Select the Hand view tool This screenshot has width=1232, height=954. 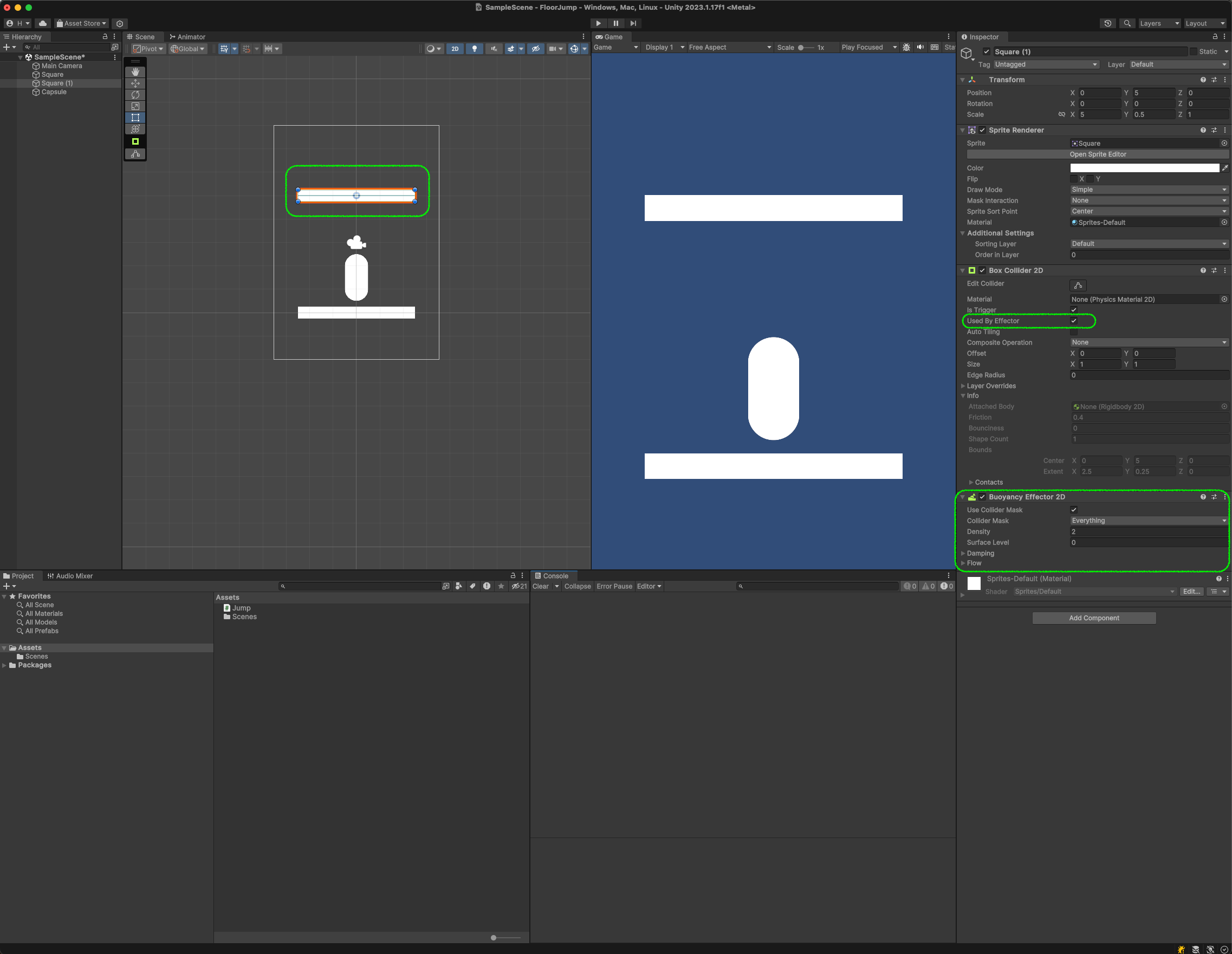tap(135, 72)
